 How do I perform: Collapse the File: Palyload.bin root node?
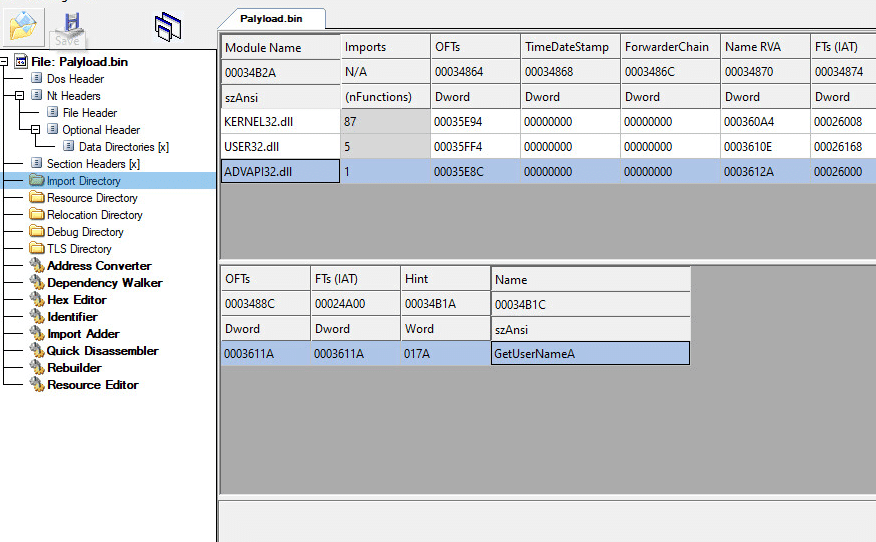3,61
